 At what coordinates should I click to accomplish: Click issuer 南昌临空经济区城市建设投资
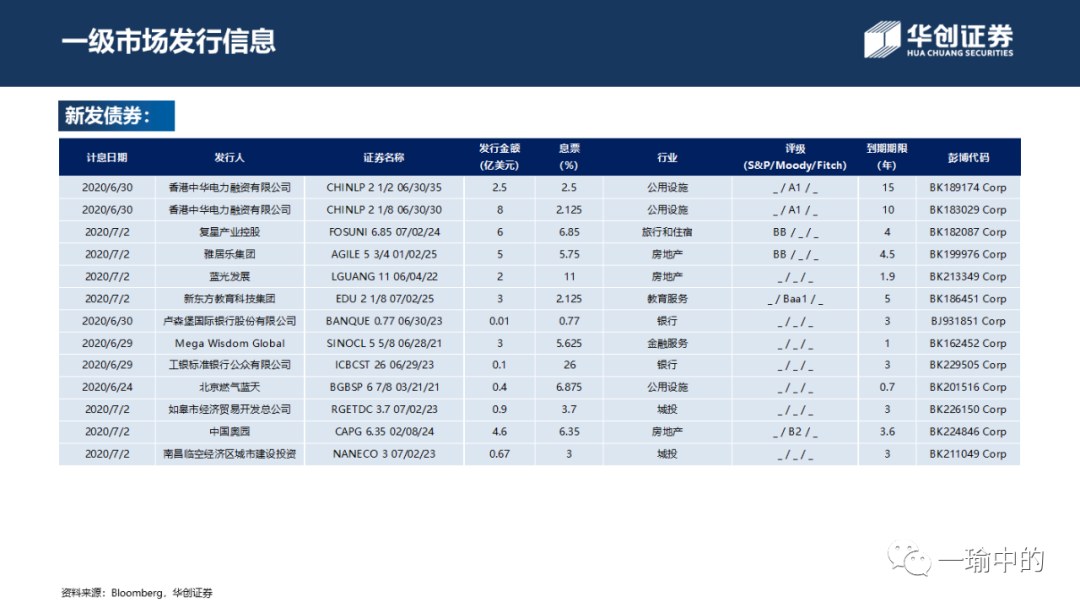[x=229, y=454]
